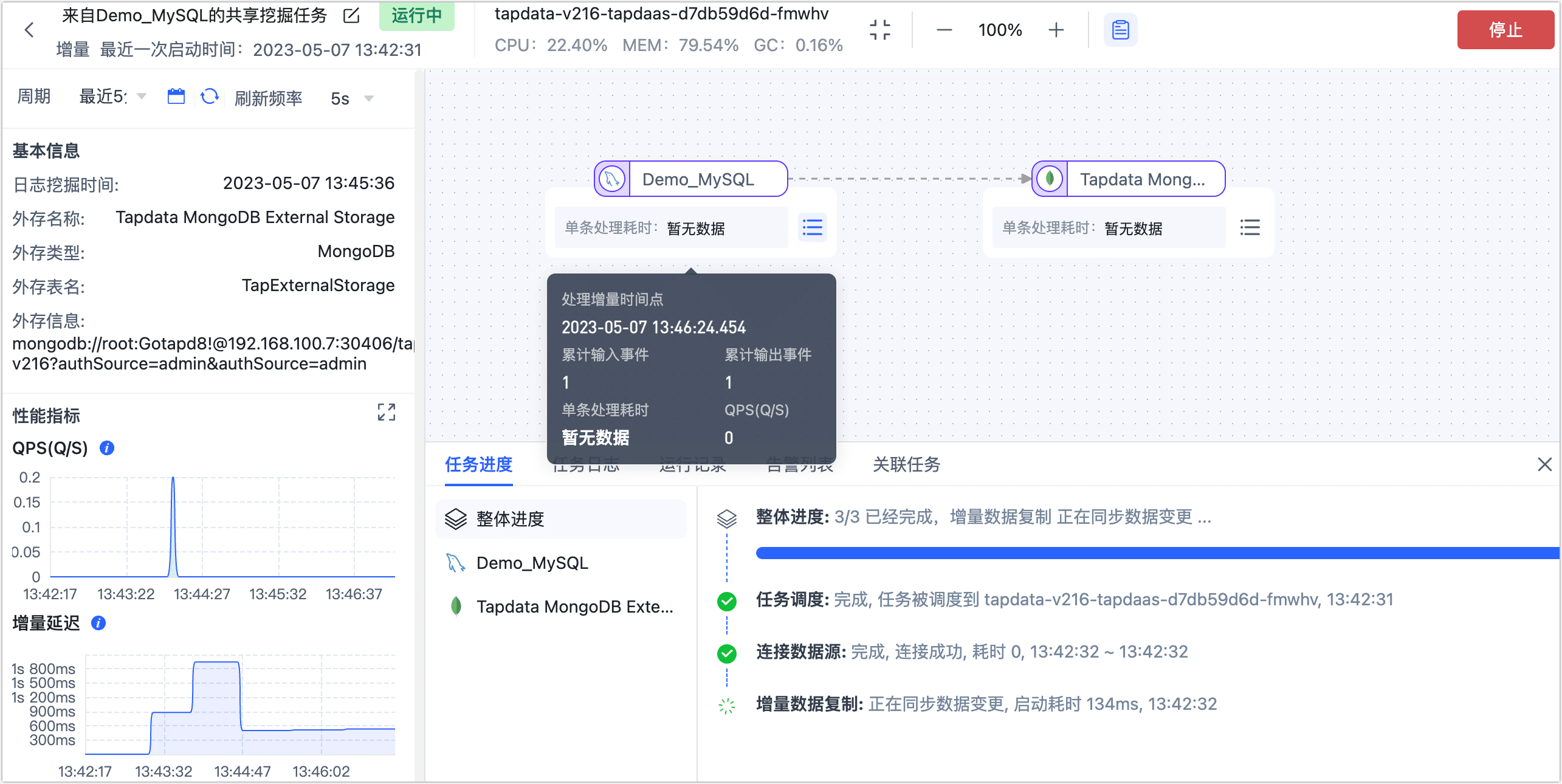This screenshot has height=784, width=1562.
Task: Zoom out with the minus icon
Action: (x=944, y=30)
